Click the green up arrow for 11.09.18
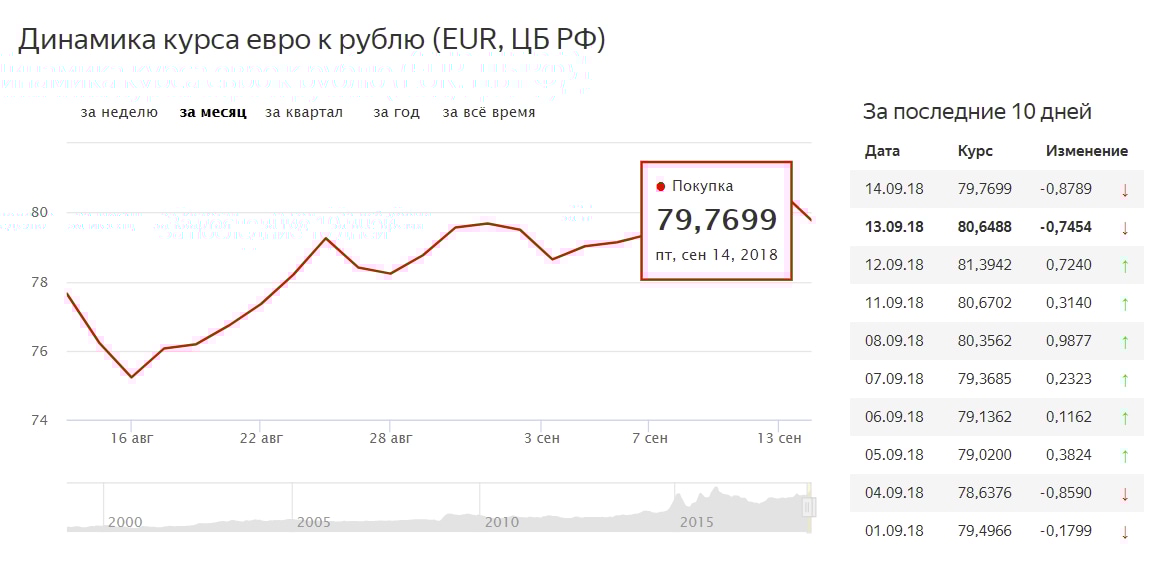The image size is (1170, 572). tap(1124, 303)
